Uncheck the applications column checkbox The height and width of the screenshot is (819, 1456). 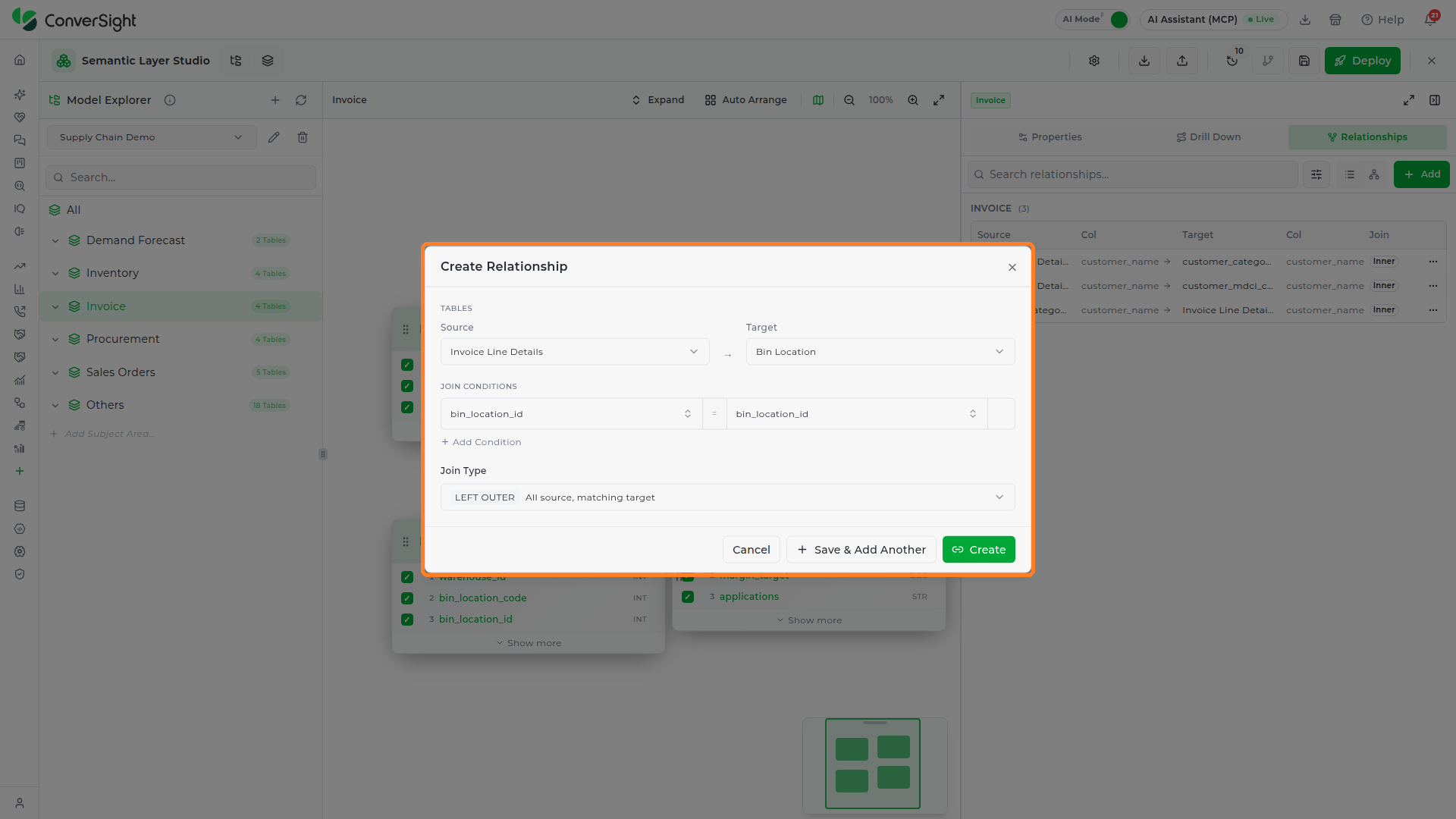[688, 597]
